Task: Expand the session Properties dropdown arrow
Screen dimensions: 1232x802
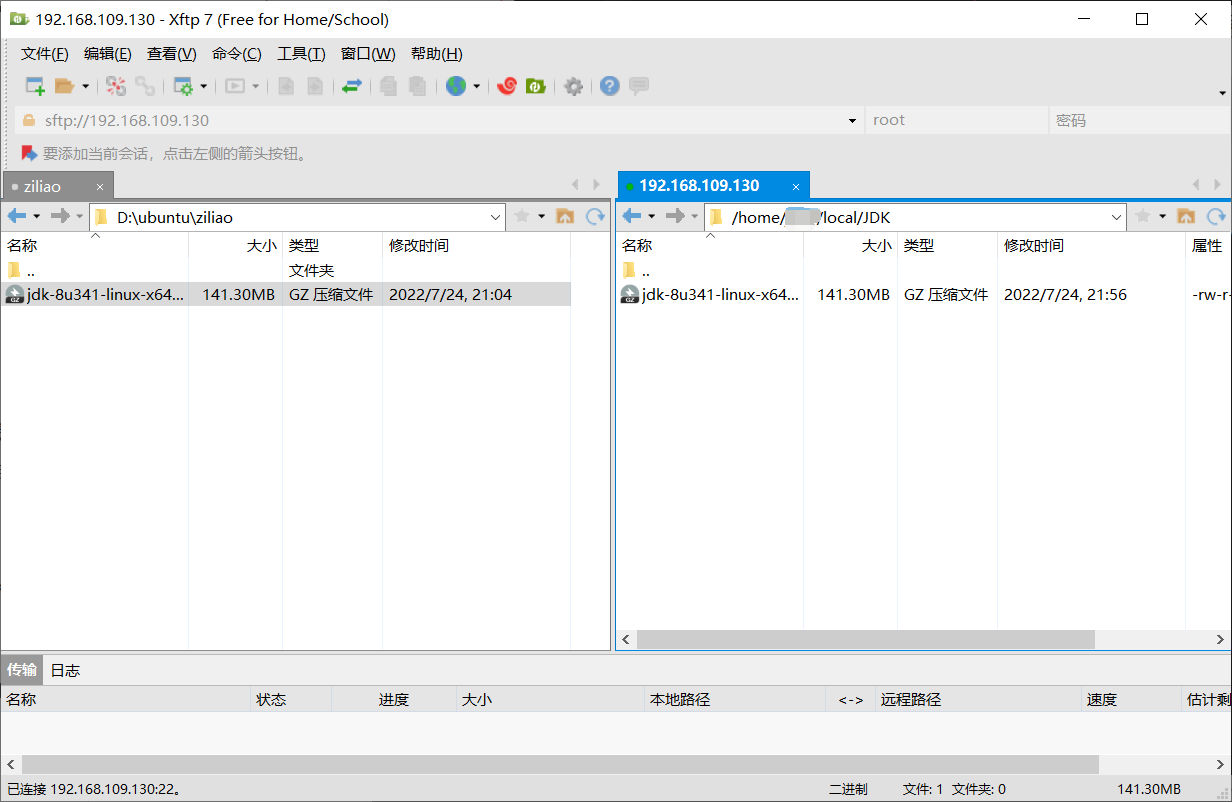Action: click(203, 86)
